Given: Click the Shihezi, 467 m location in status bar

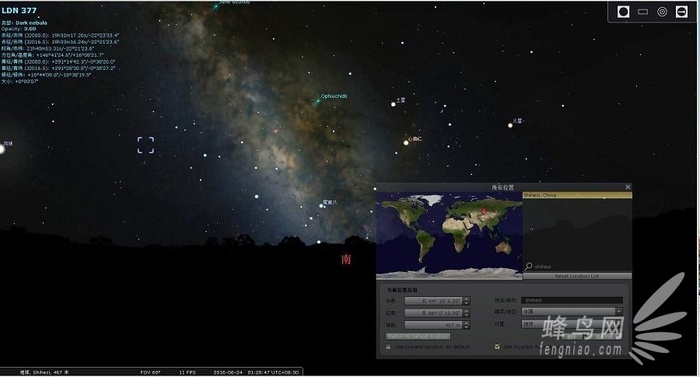Looking at the screenshot, I should pos(44,372).
